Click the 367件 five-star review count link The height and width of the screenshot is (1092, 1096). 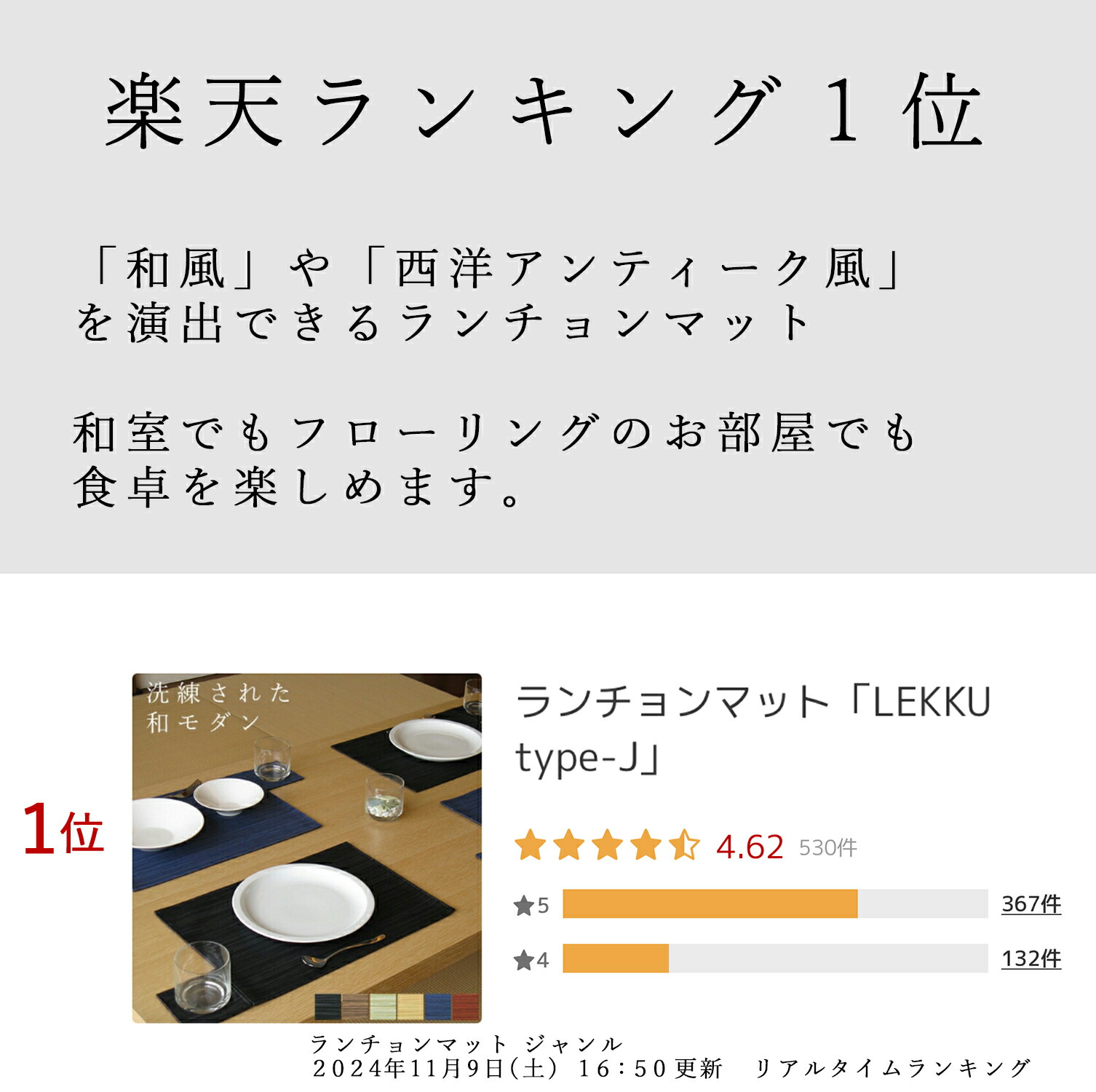pos(1031,903)
